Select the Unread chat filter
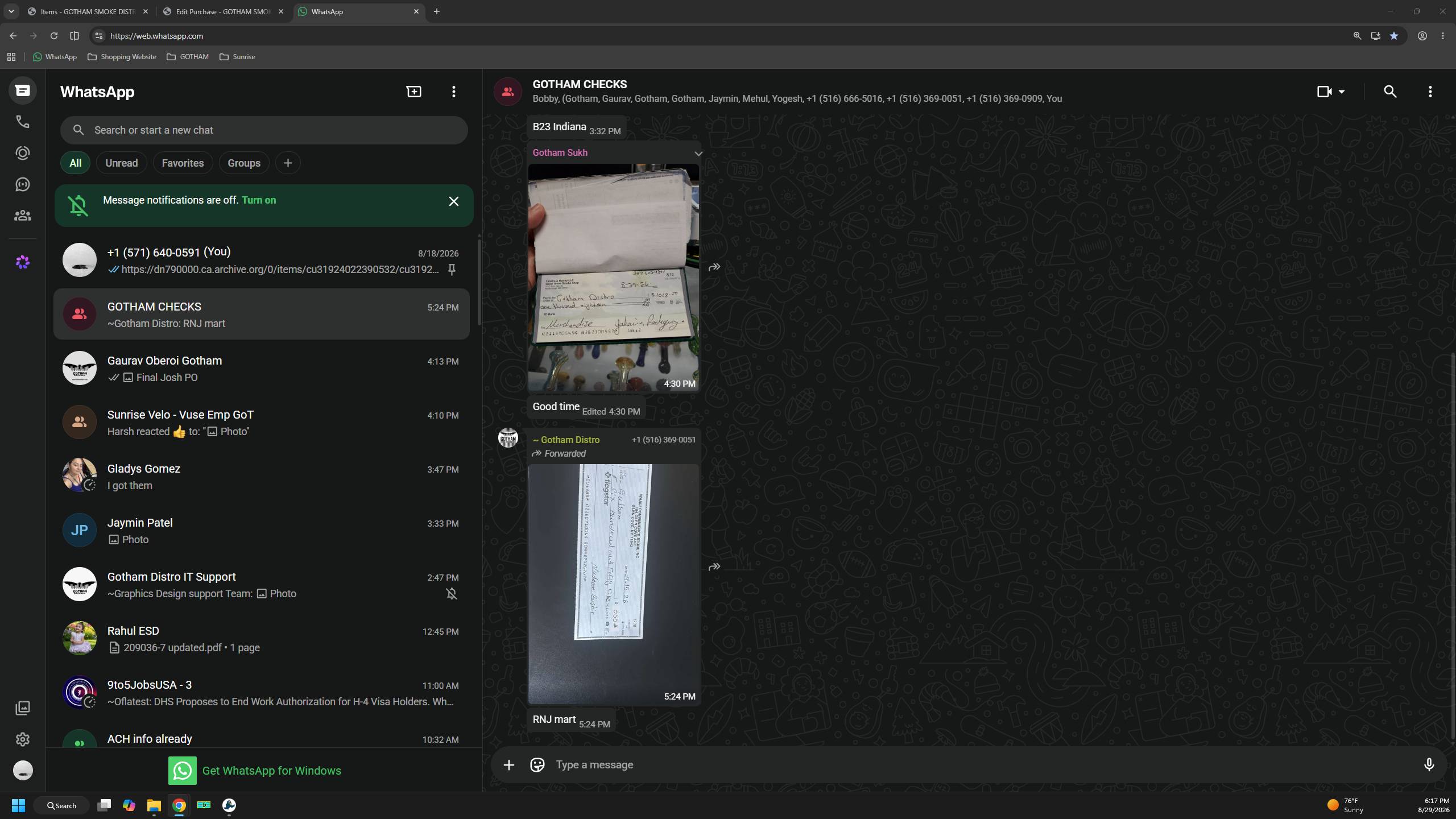Image resolution: width=1456 pixels, height=819 pixels. [121, 163]
